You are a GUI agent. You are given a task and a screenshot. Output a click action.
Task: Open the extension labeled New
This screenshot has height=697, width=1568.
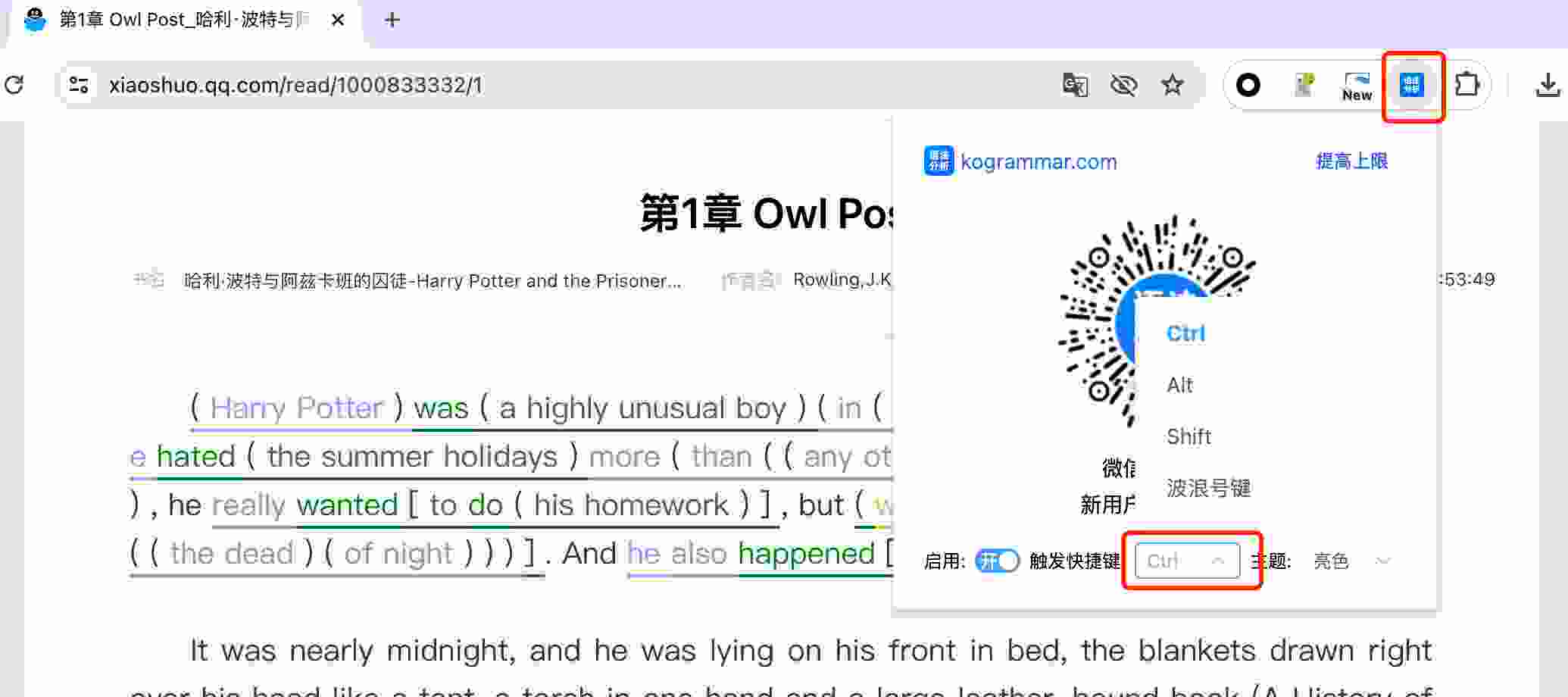tap(1357, 86)
